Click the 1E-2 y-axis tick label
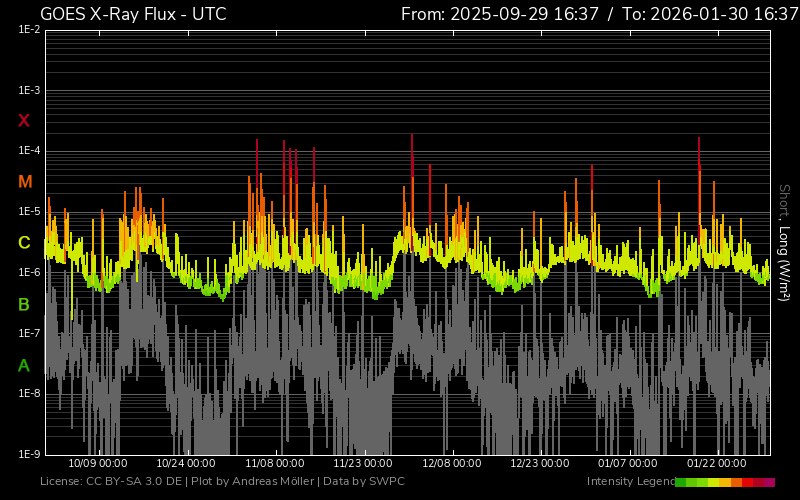The height and width of the screenshot is (500, 800). (x=29, y=30)
